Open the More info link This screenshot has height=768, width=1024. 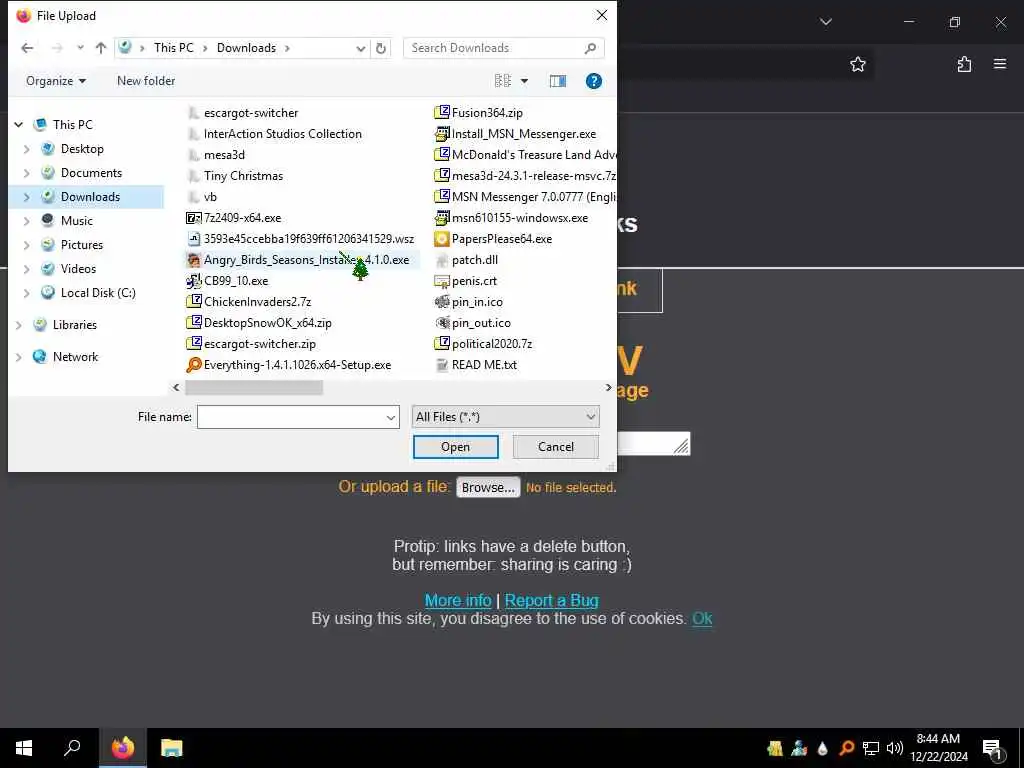tap(458, 600)
